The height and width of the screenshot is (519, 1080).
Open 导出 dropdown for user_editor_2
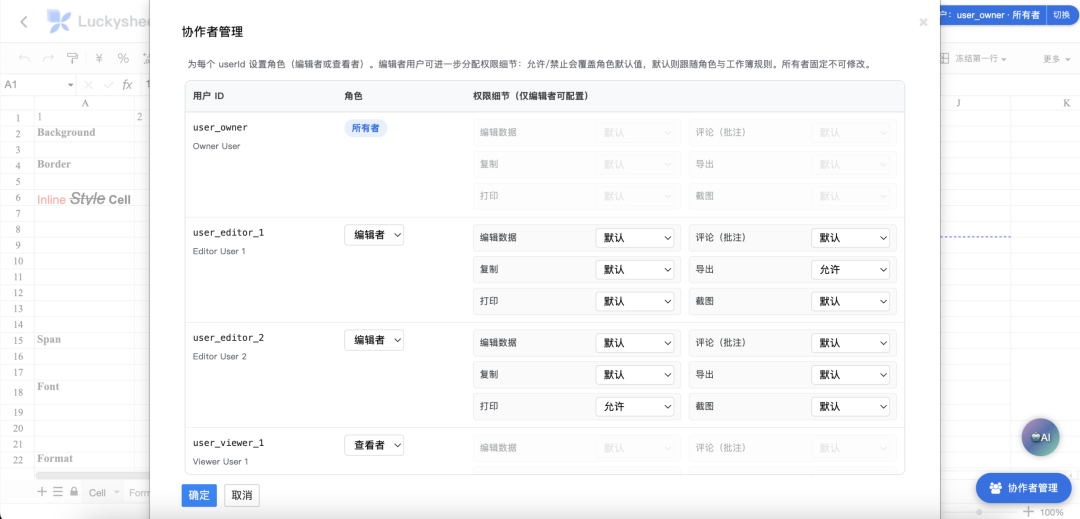pyautogui.click(x=850, y=374)
